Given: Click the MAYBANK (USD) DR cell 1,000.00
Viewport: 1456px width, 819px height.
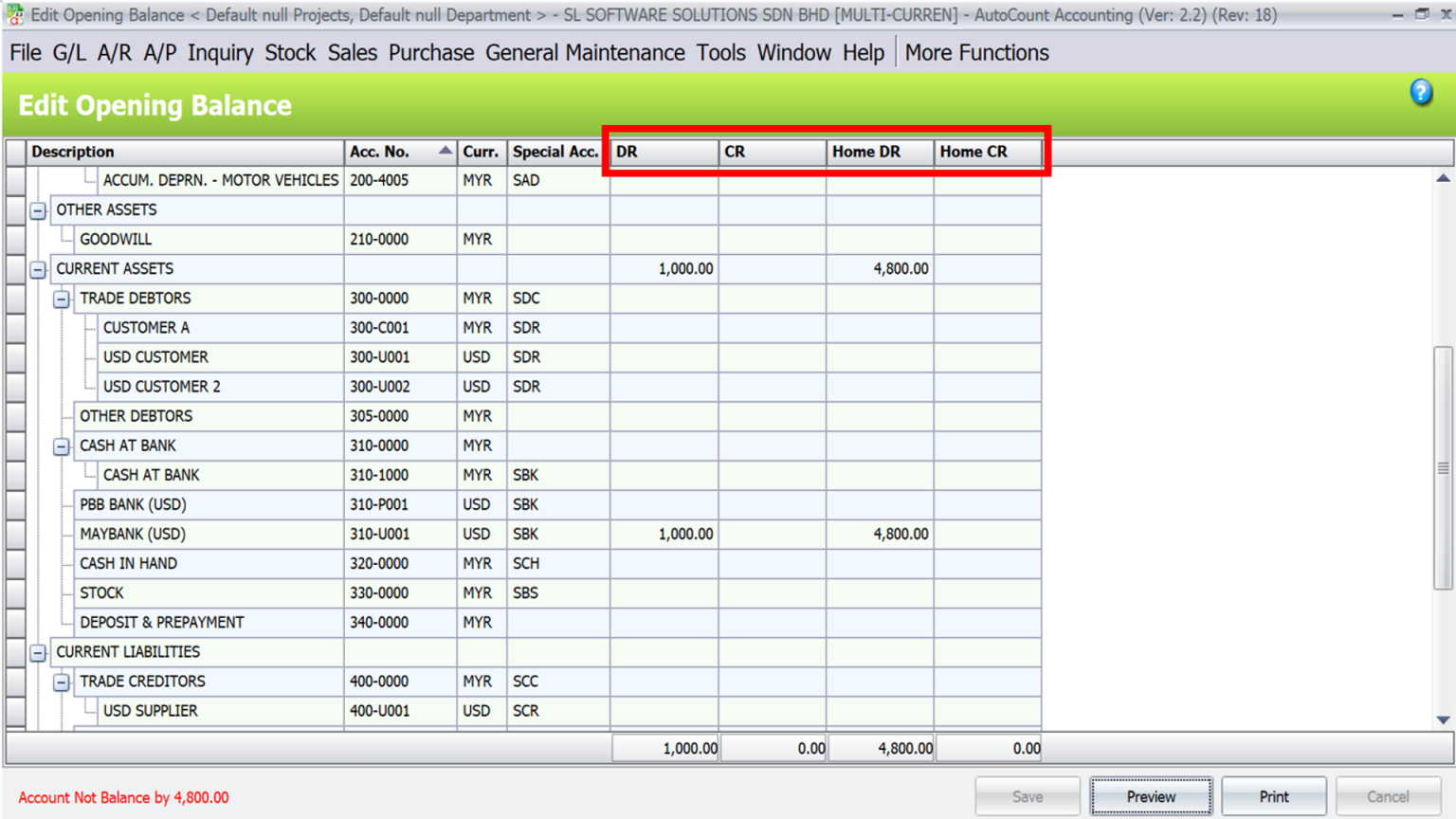Looking at the screenshot, I should tap(664, 534).
